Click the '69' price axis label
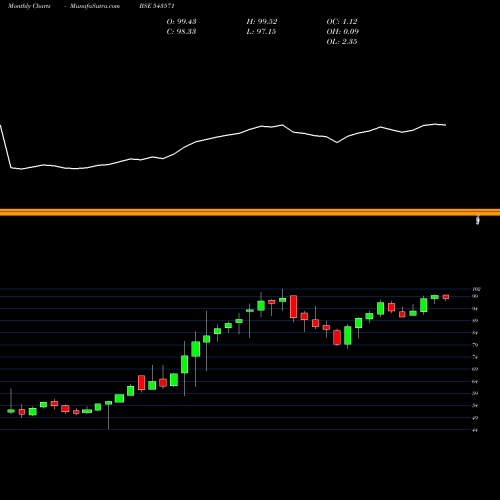The image size is (500, 500). (x=475, y=369)
